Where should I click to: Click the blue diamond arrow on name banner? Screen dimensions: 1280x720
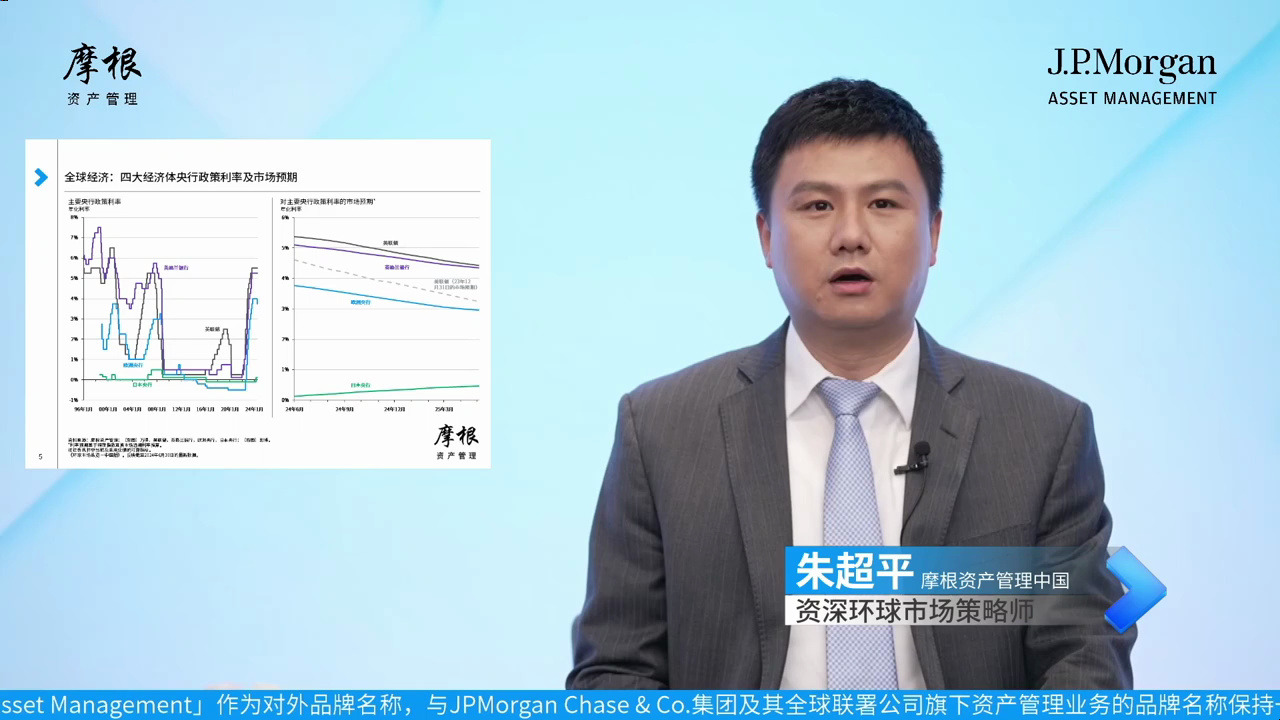[x=1135, y=589]
